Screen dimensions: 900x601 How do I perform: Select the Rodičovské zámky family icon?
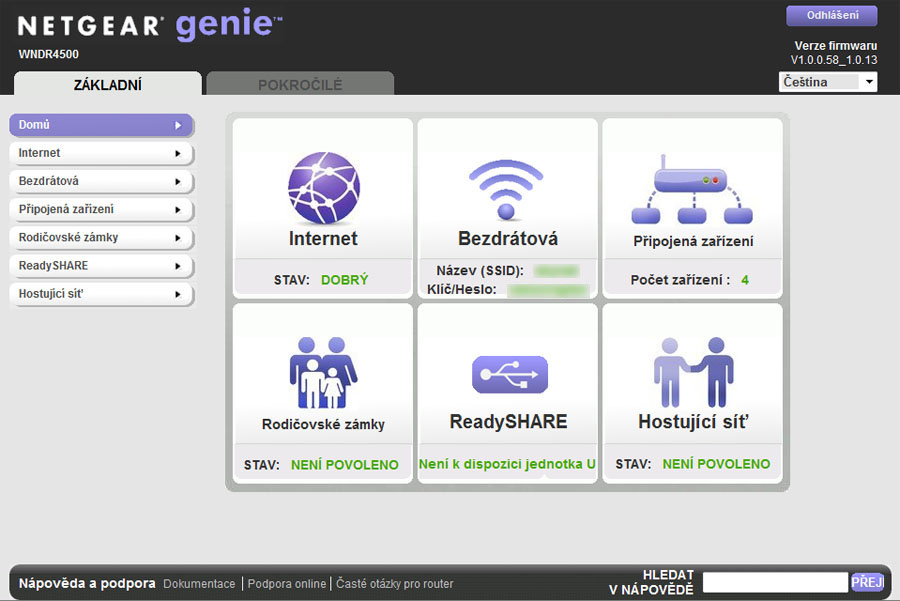pos(323,373)
